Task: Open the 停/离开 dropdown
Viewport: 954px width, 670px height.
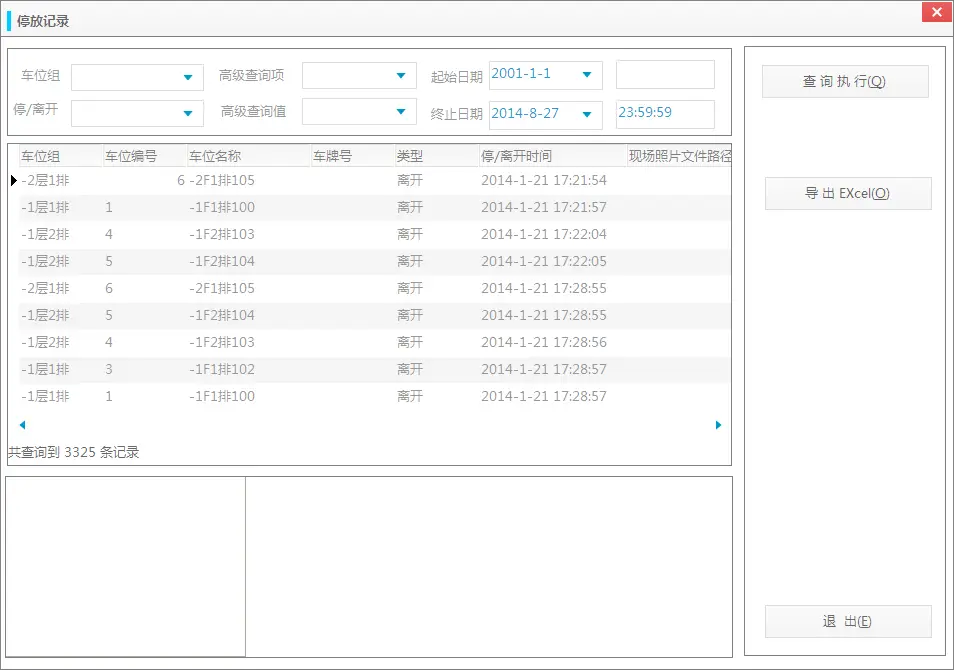Action: coord(186,112)
